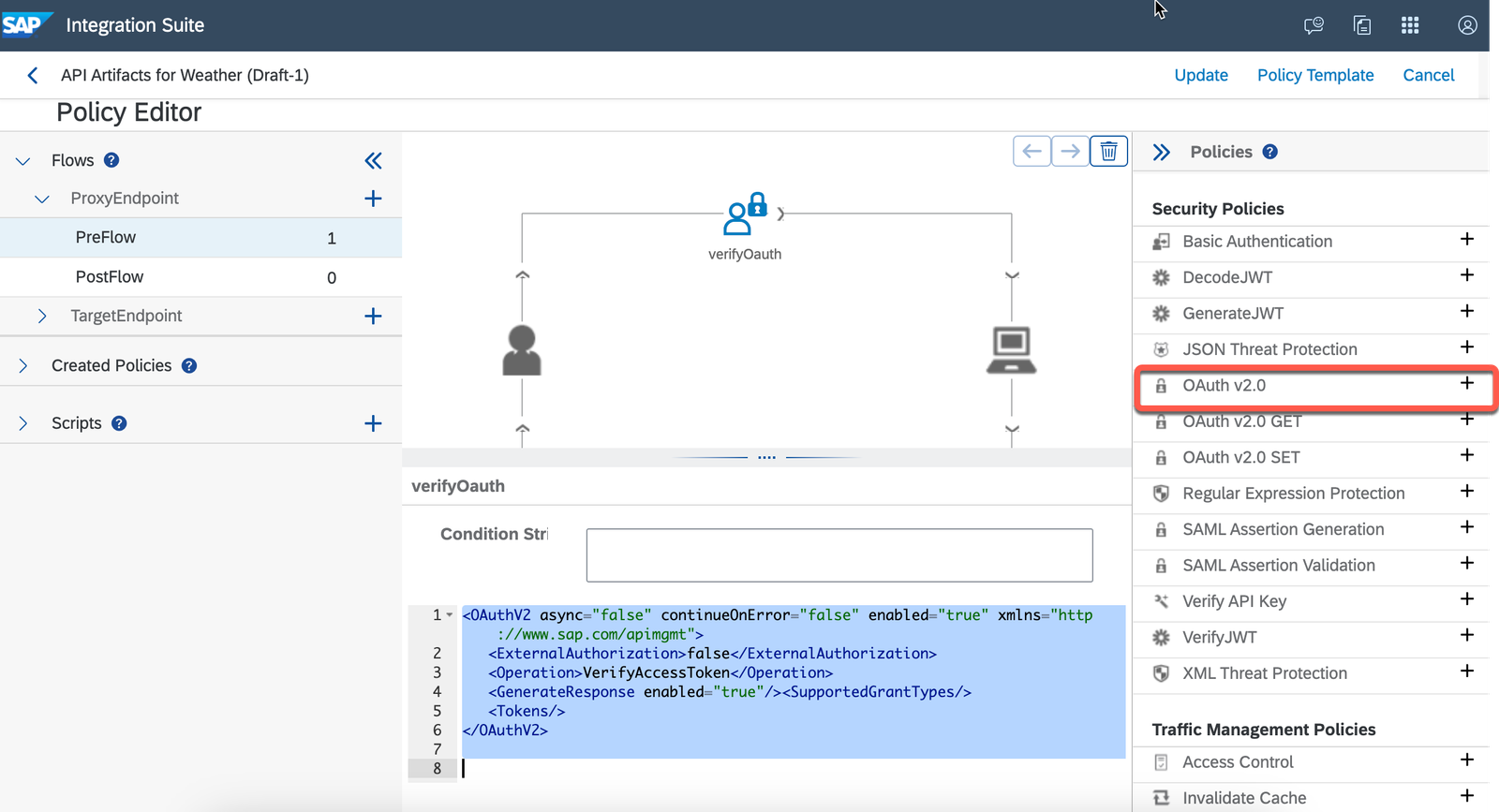Expand the Created Policies section
The image size is (1499, 812).
[x=23, y=366]
